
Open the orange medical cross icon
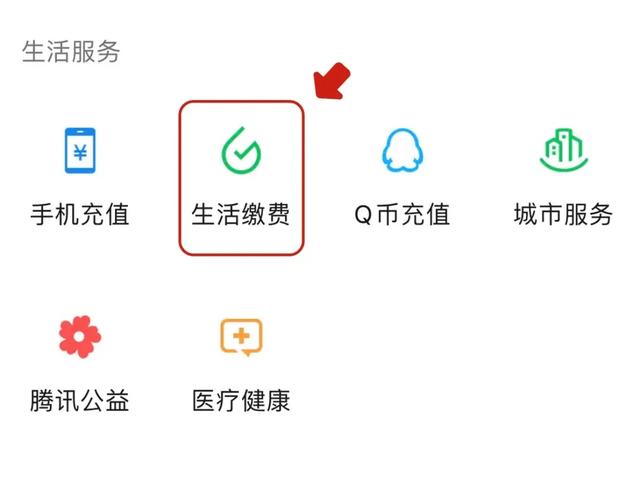tap(241, 337)
